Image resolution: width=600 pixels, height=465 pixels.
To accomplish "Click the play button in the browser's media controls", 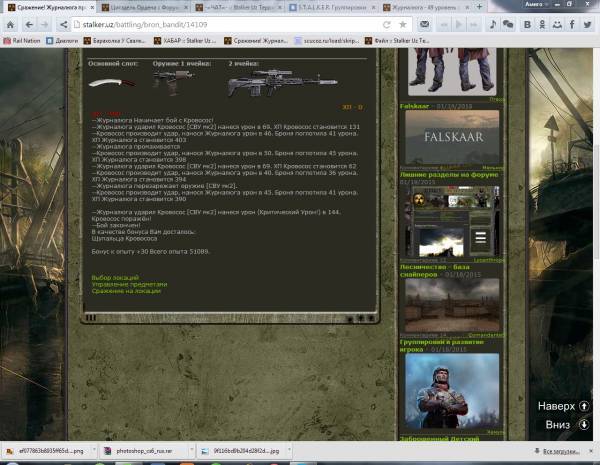I will [x=459, y=25].
